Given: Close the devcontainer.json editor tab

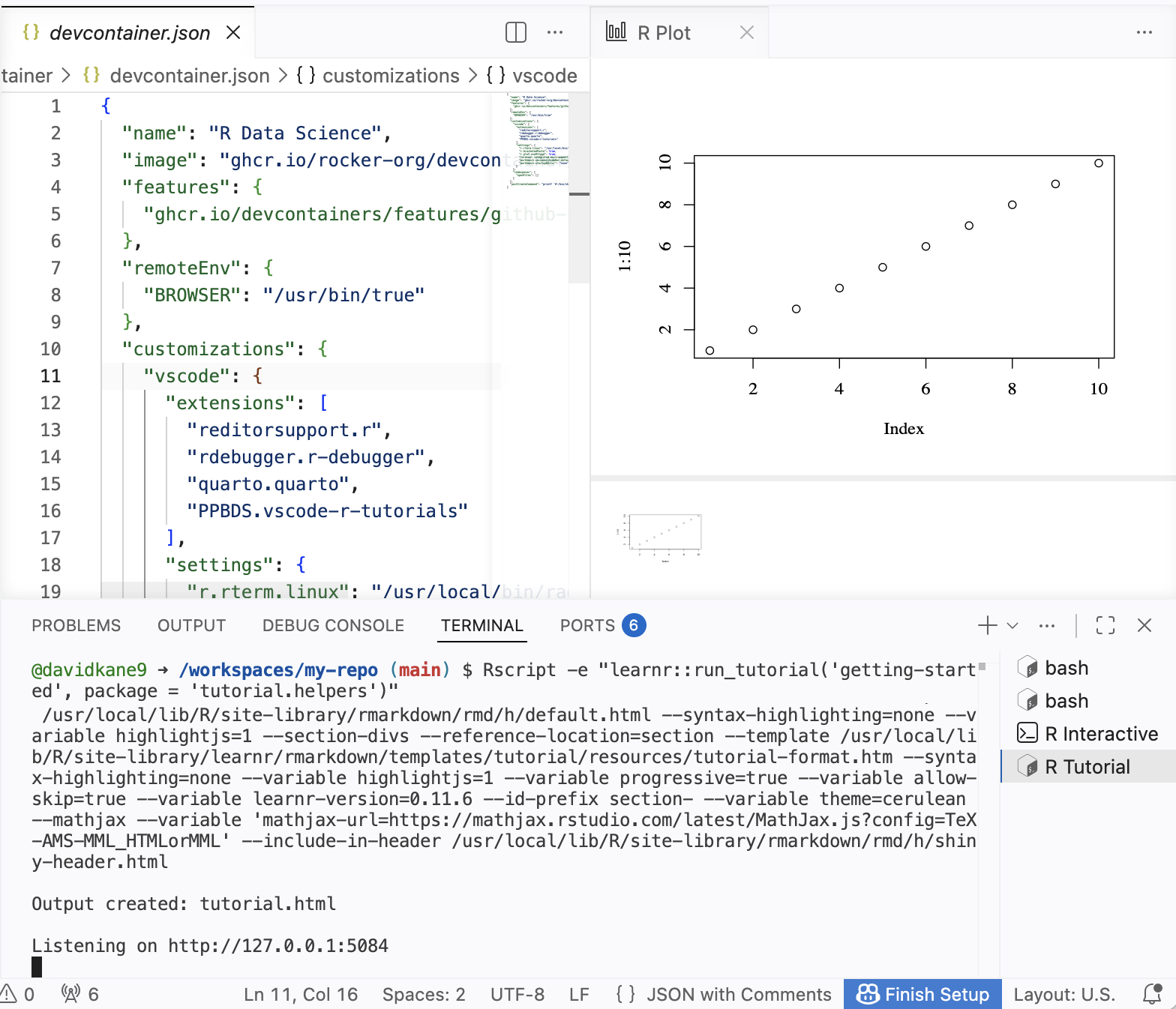Looking at the screenshot, I should pyautogui.click(x=233, y=32).
